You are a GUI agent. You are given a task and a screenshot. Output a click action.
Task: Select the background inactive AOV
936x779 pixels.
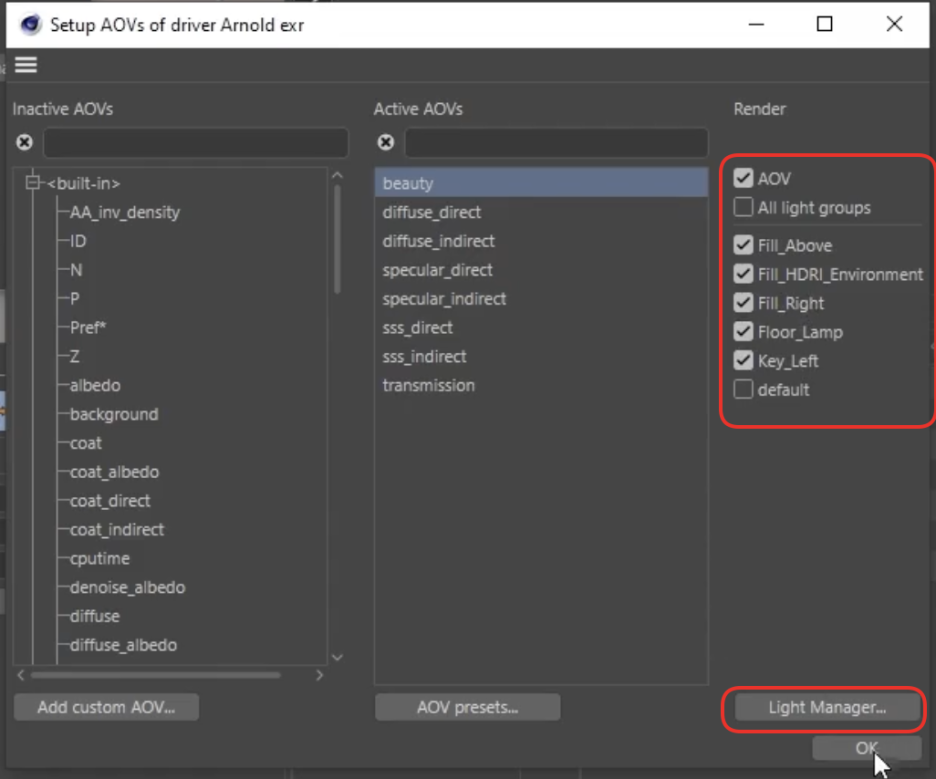click(x=114, y=414)
